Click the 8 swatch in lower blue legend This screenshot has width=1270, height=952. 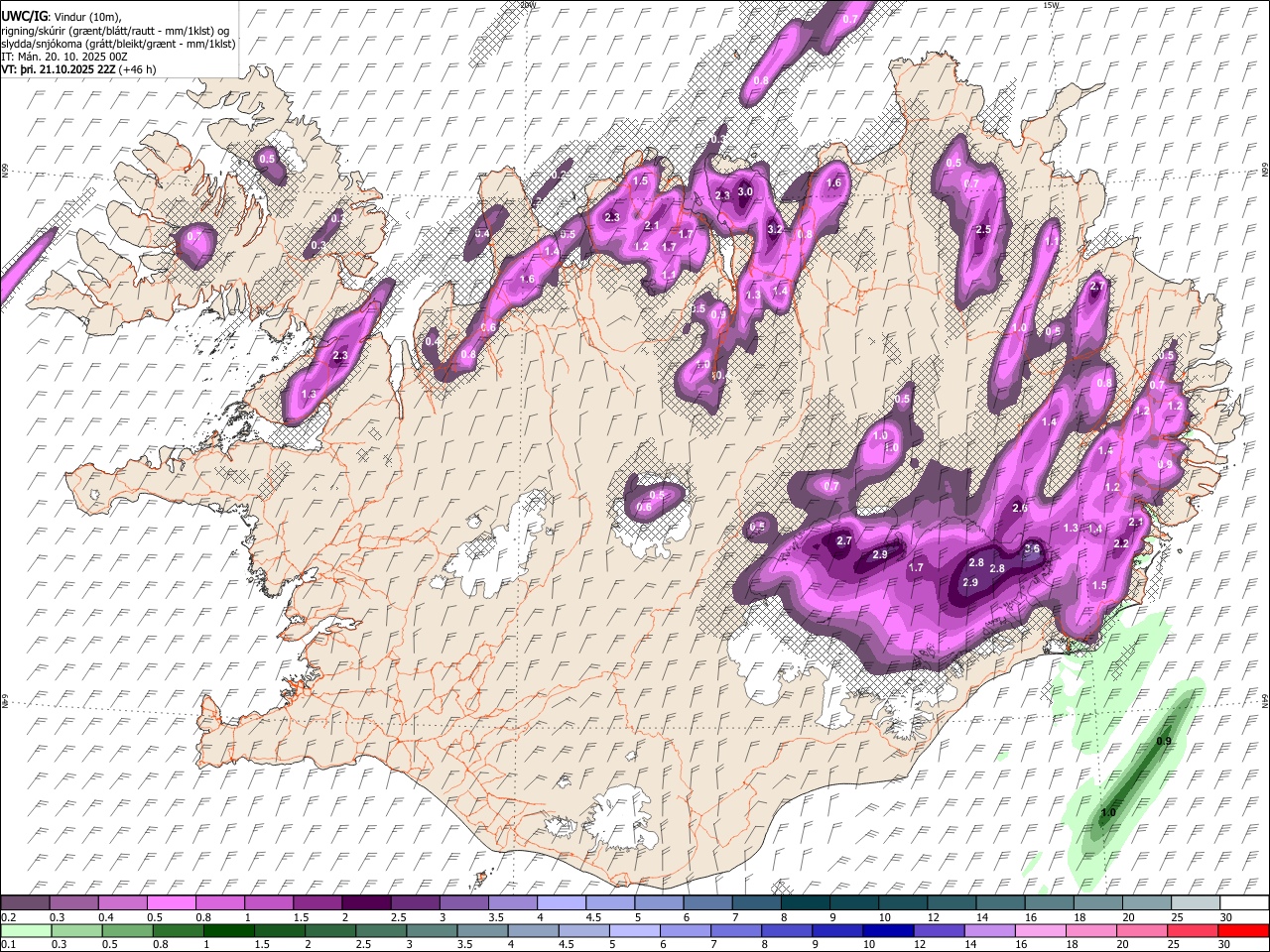pyautogui.click(x=785, y=930)
